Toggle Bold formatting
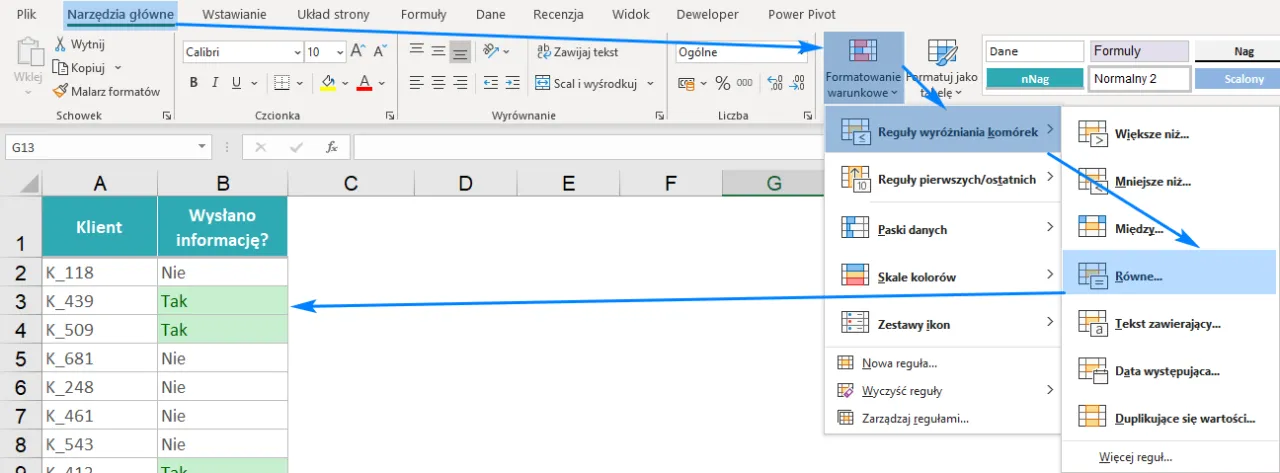The image size is (1280, 473). click(193, 84)
